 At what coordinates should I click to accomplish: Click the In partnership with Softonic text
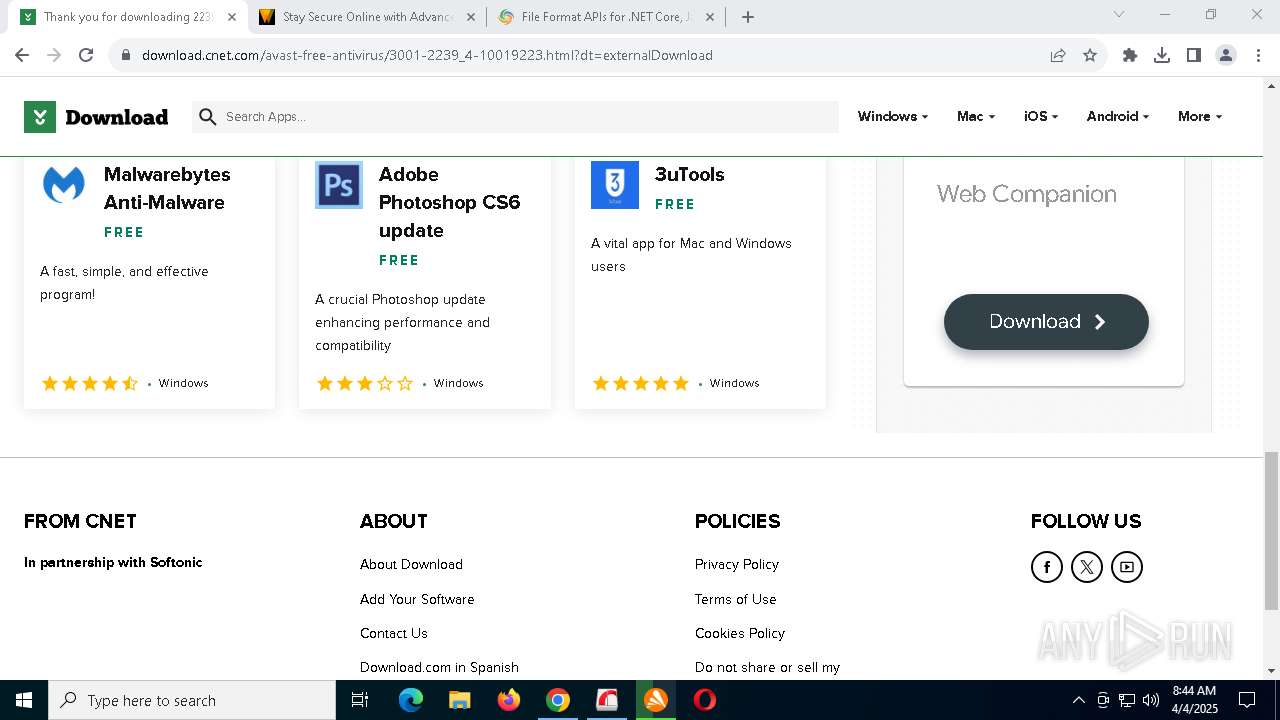coord(113,562)
